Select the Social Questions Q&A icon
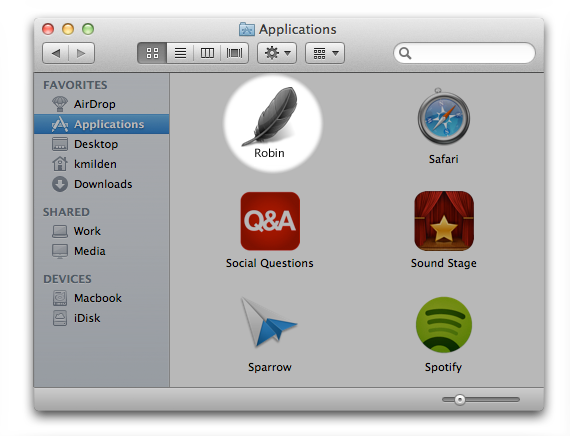Viewport: 570px width, 436px height. (x=270, y=221)
